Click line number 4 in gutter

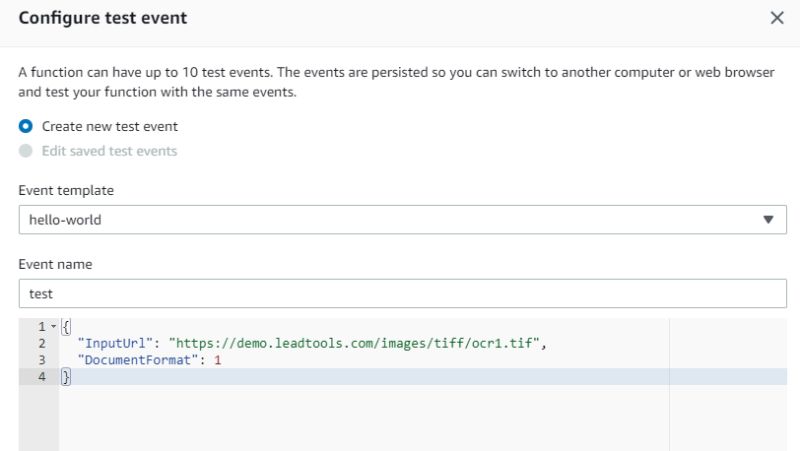(x=42, y=377)
